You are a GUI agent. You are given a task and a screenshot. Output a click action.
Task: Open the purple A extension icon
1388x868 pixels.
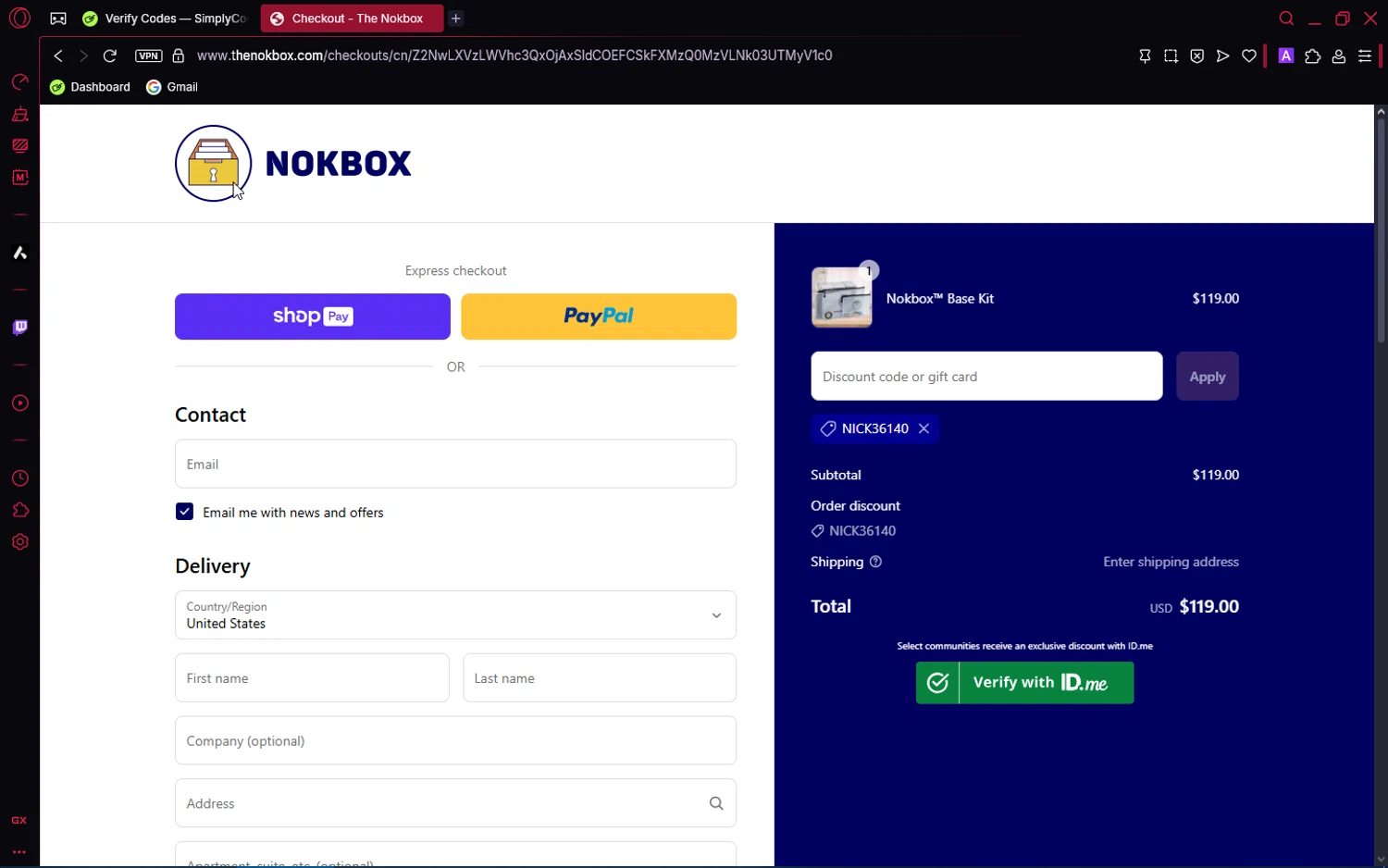[x=1285, y=56]
